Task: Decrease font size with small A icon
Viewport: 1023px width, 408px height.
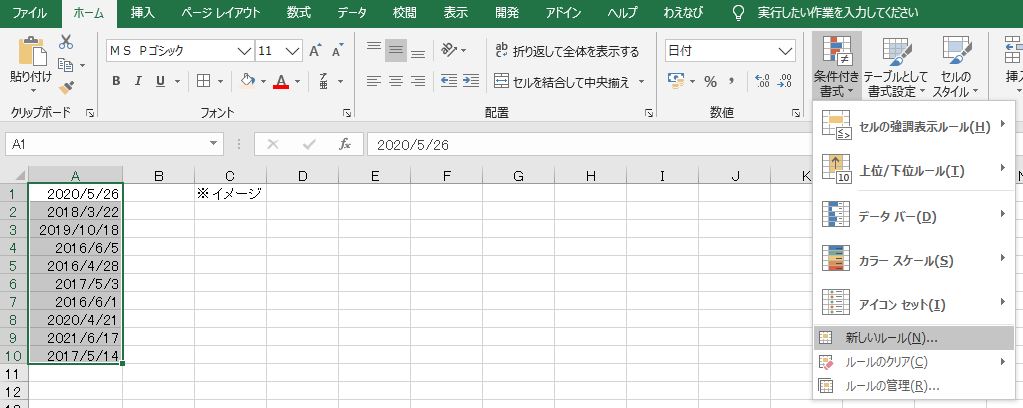Action: point(337,51)
